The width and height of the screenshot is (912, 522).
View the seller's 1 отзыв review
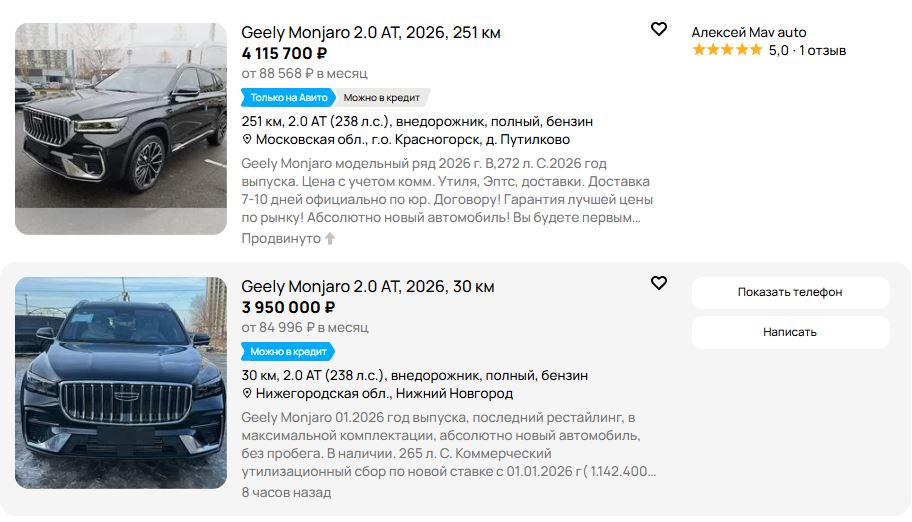coord(822,50)
